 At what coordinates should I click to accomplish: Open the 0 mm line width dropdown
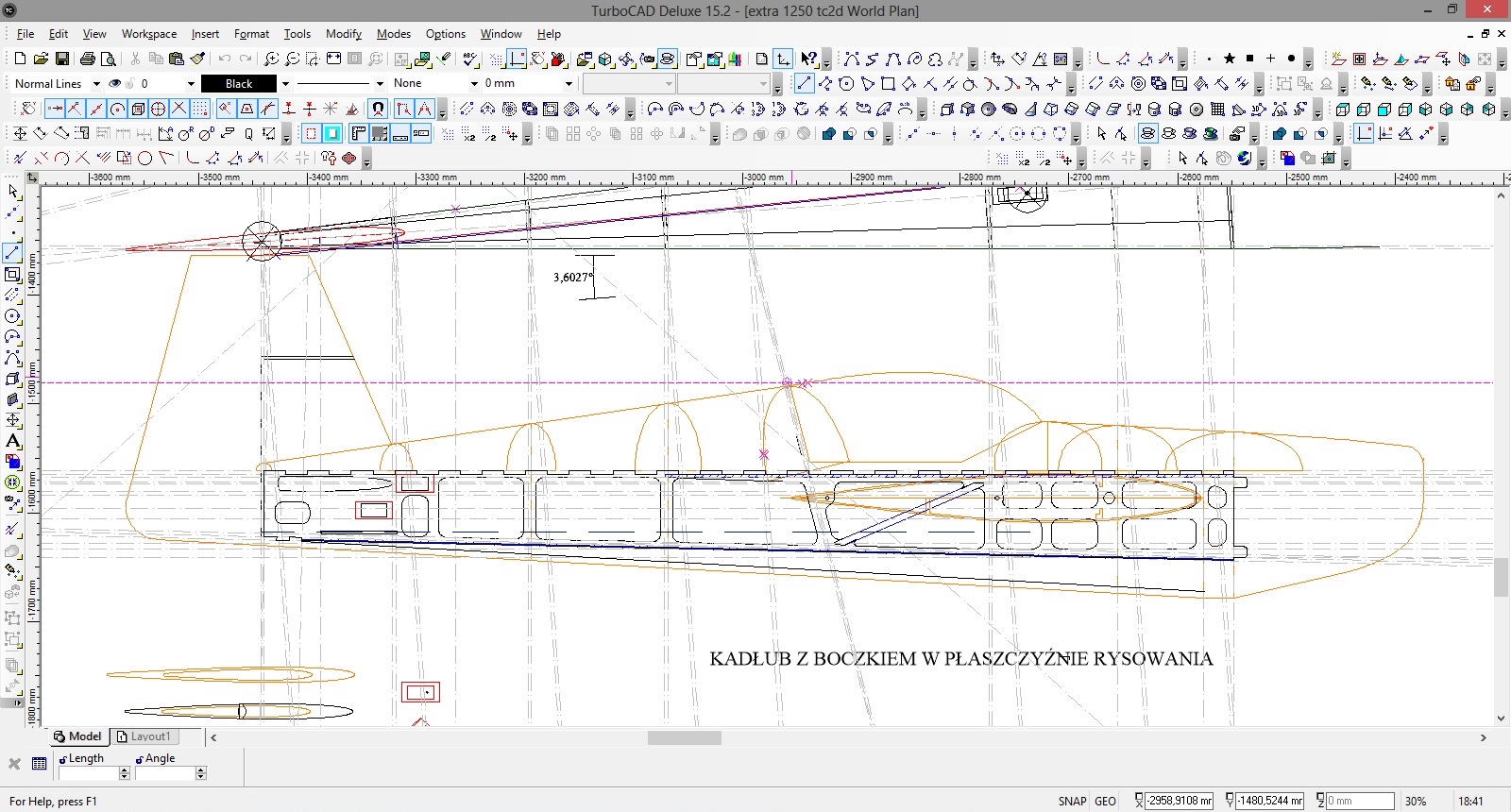click(569, 83)
